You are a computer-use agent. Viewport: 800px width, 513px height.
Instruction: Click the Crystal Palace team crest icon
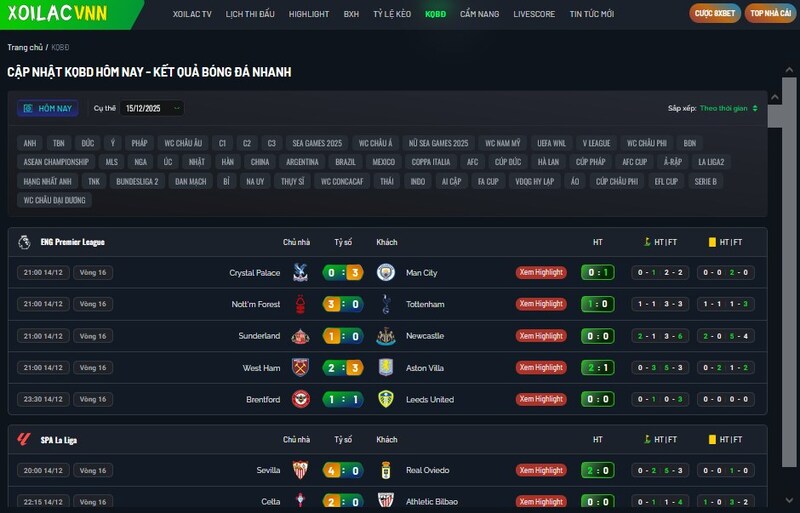pyautogui.click(x=299, y=272)
